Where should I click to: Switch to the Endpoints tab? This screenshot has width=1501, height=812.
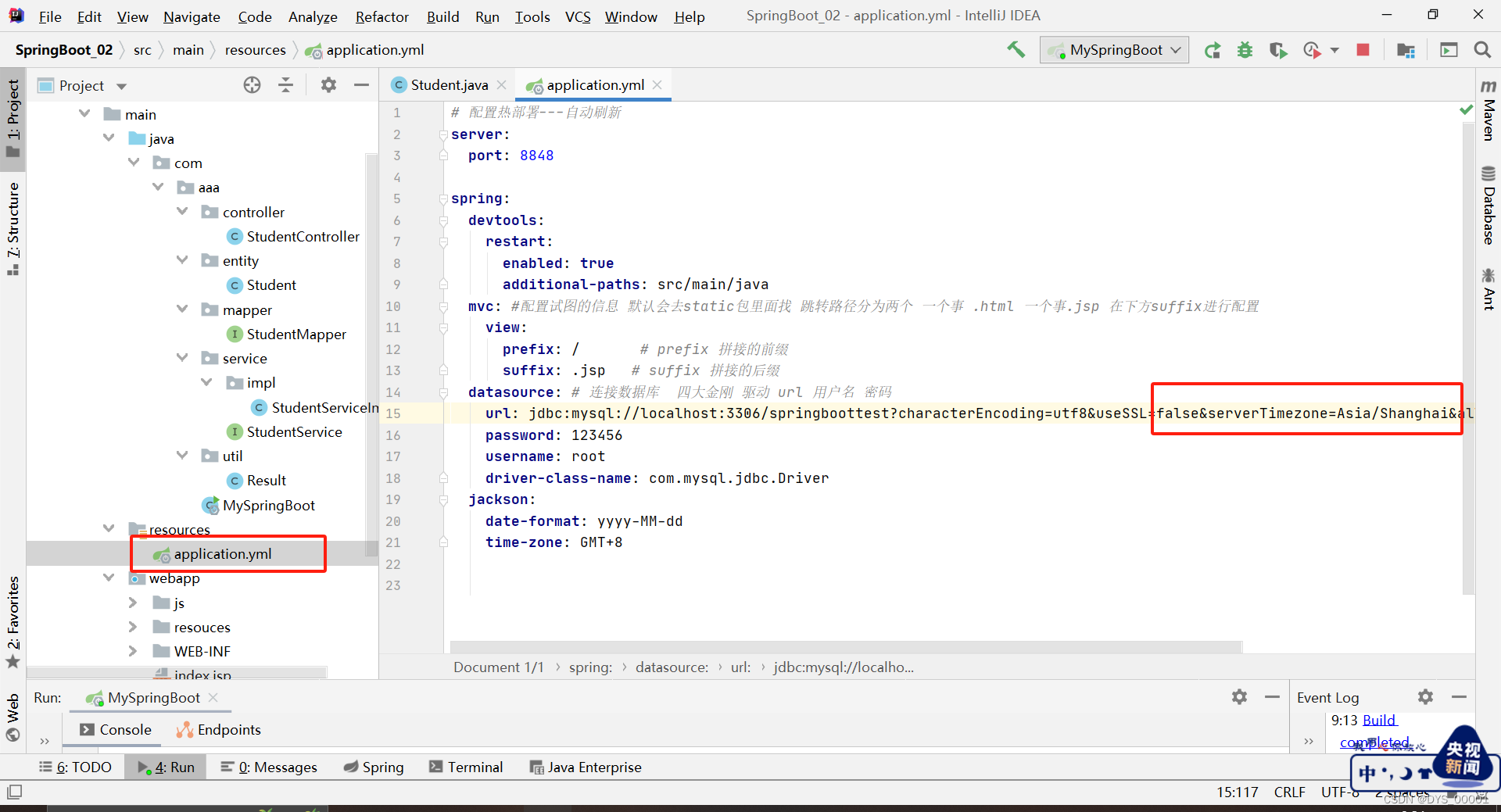point(218,729)
